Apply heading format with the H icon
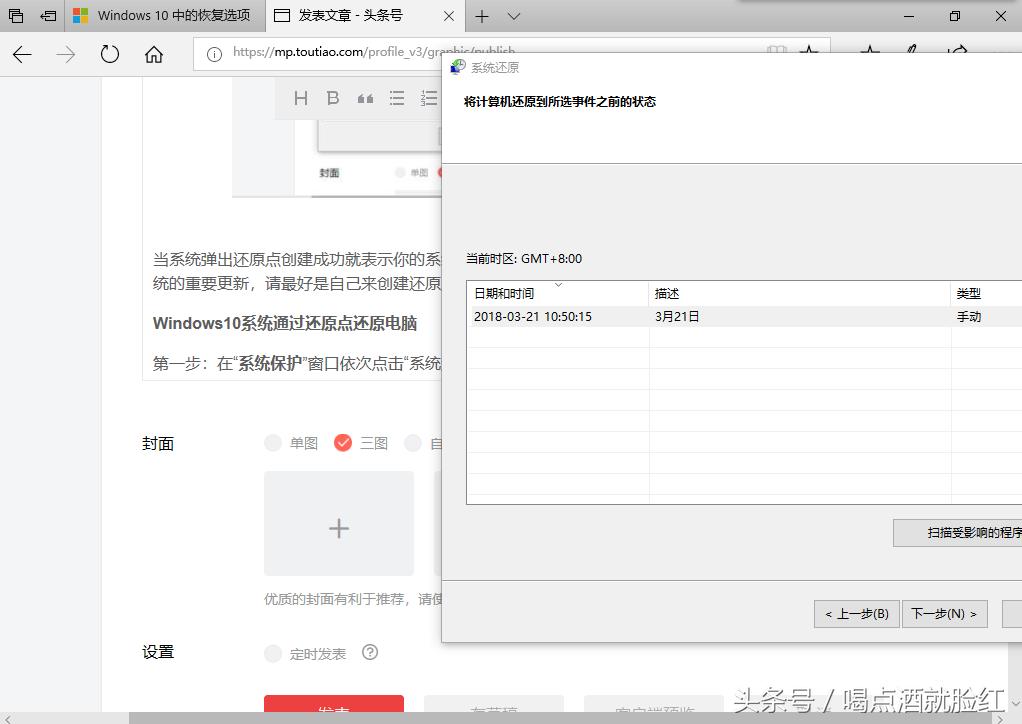This screenshot has width=1022, height=724. click(x=300, y=98)
